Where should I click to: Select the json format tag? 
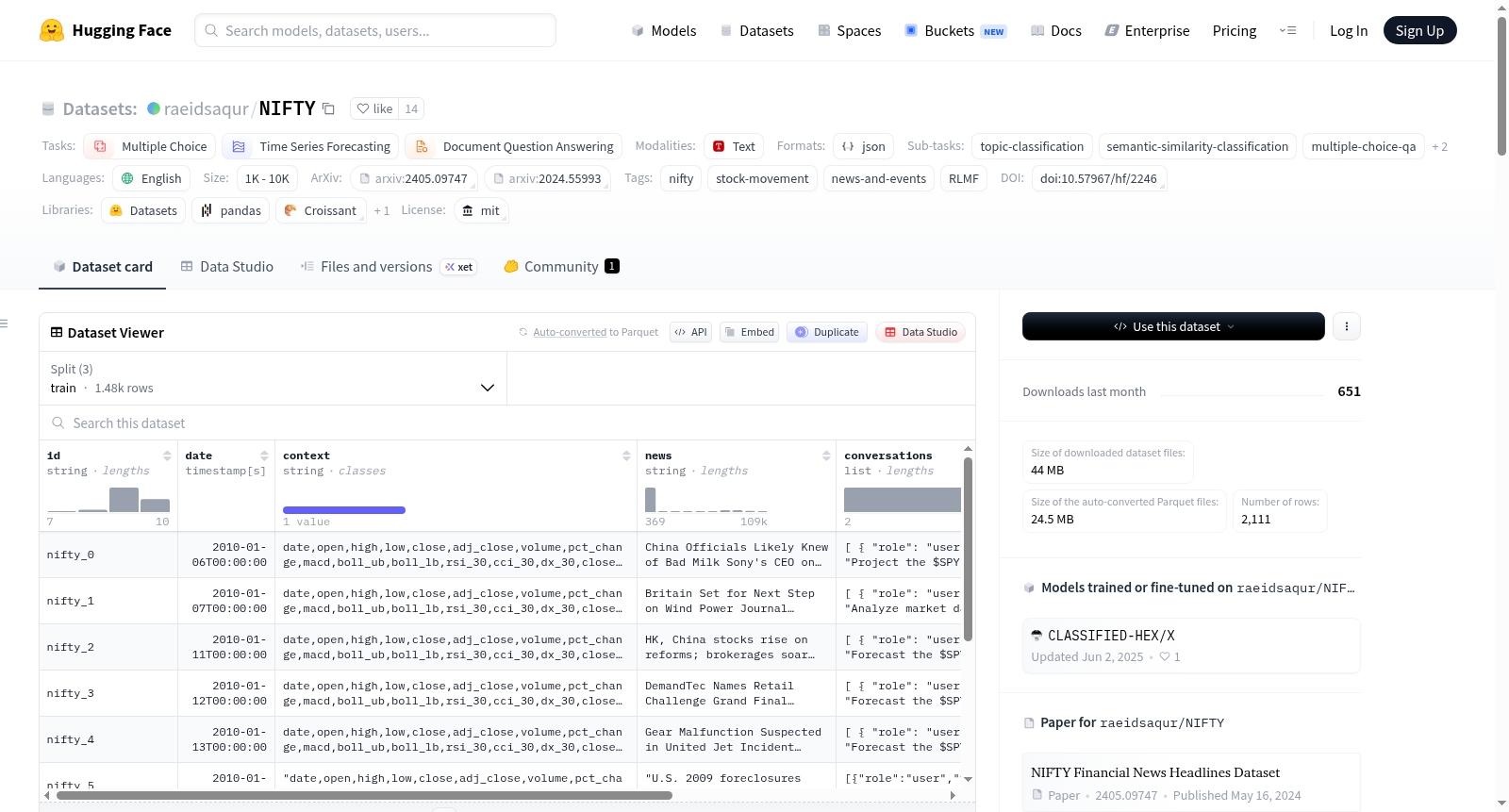pos(863,146)
